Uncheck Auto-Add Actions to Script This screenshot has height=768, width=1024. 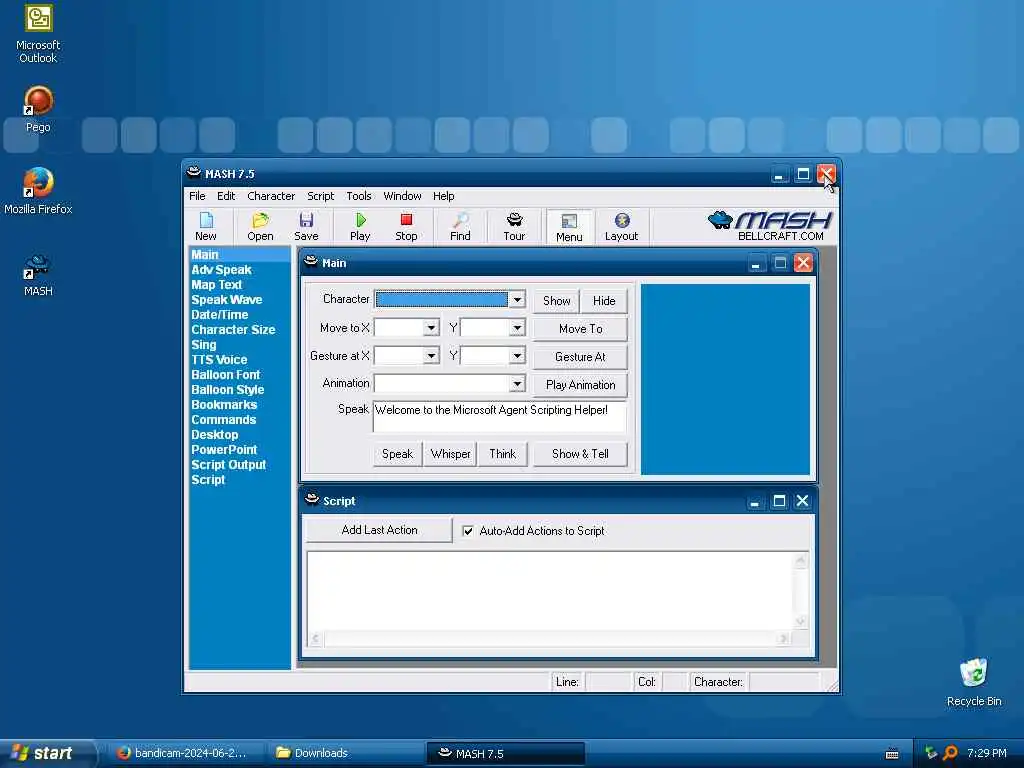tap(468, 531)
